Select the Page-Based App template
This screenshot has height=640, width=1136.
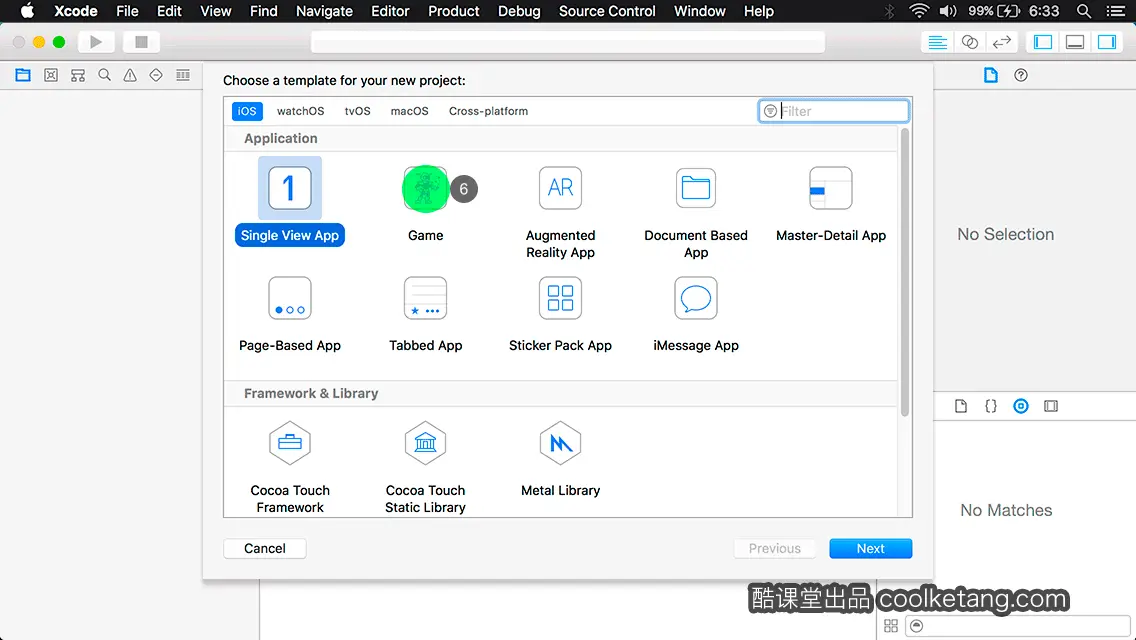[x=290, y=313]
